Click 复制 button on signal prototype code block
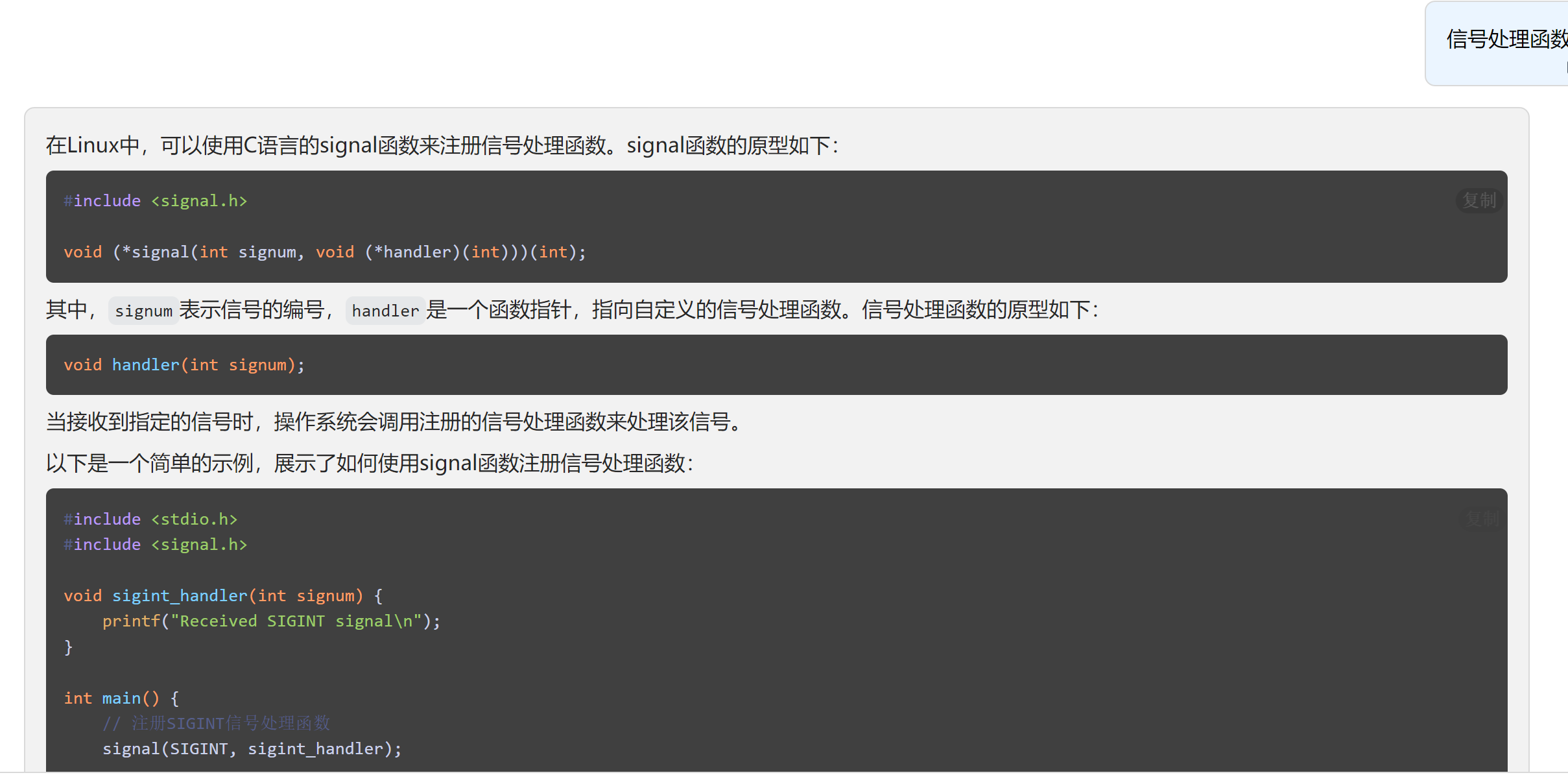 (x=1479, y=200)
